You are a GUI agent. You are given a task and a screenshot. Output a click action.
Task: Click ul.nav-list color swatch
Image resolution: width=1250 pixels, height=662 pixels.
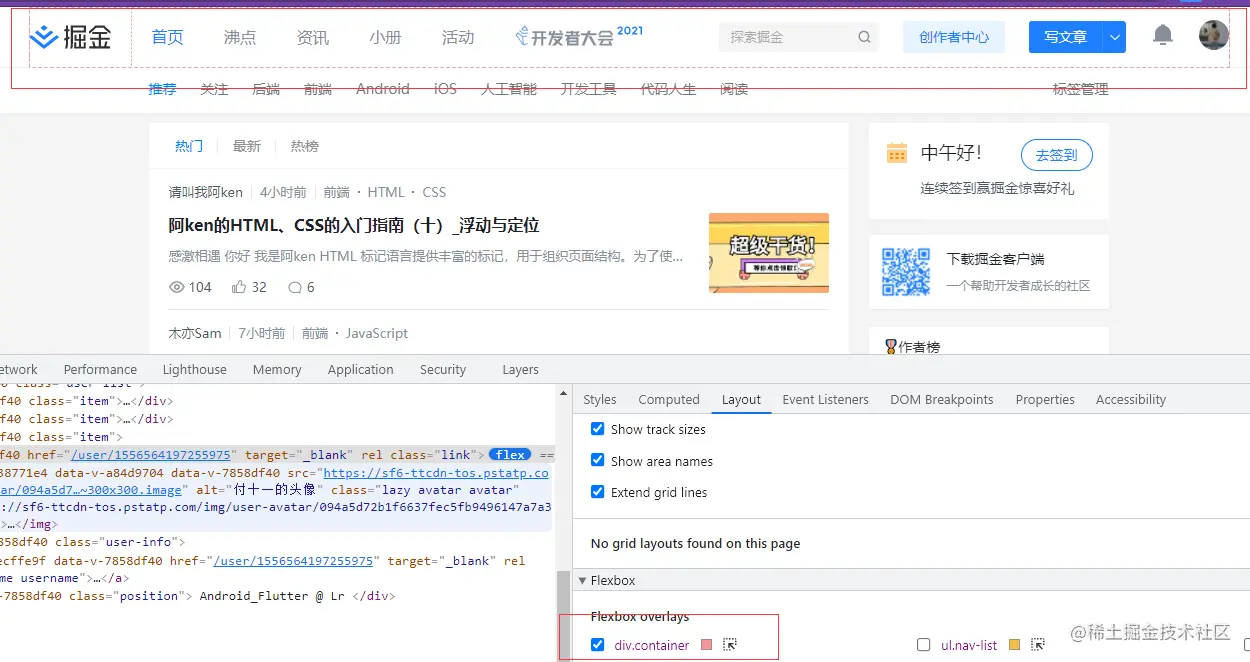click(1014, 645)
